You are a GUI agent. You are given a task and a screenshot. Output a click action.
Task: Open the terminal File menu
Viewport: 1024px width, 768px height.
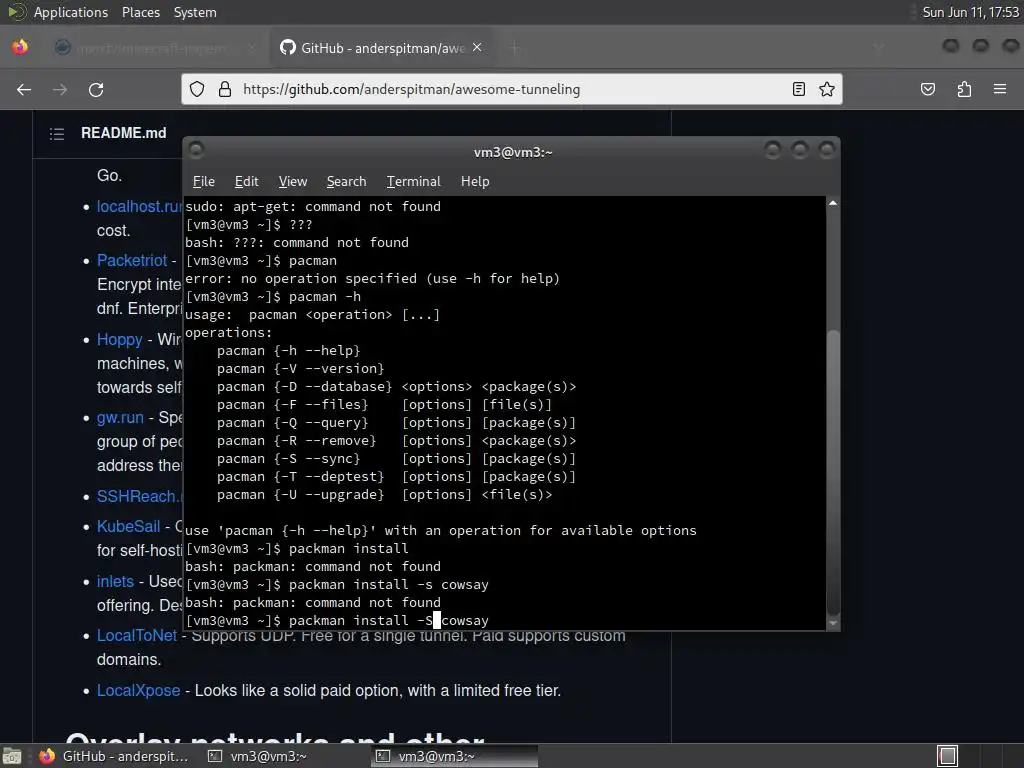pos(204,182)
